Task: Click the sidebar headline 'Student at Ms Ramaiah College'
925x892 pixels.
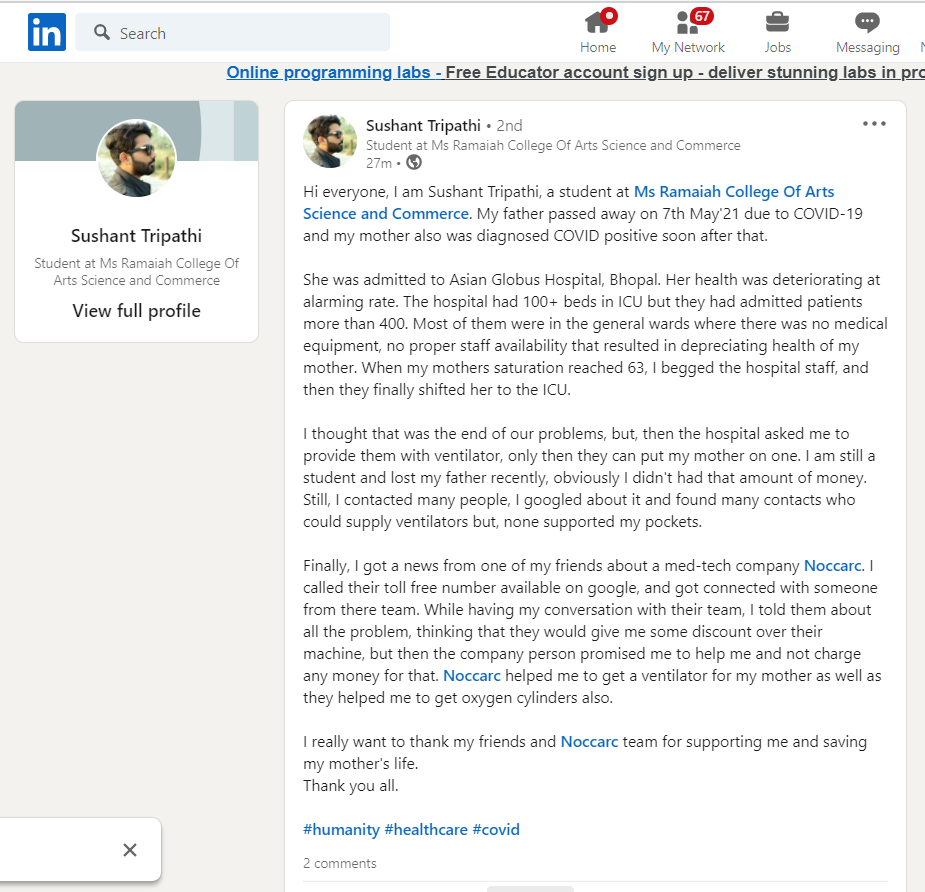Action: point(136,271)
